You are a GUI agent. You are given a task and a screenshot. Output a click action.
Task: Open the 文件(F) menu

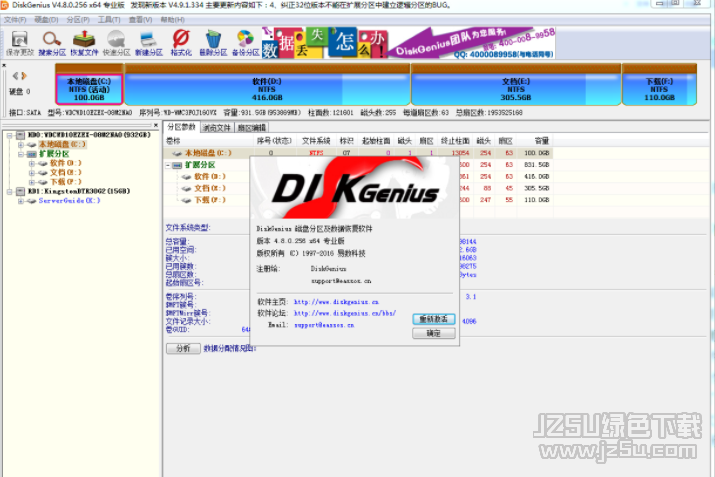(x=15, y=20)
